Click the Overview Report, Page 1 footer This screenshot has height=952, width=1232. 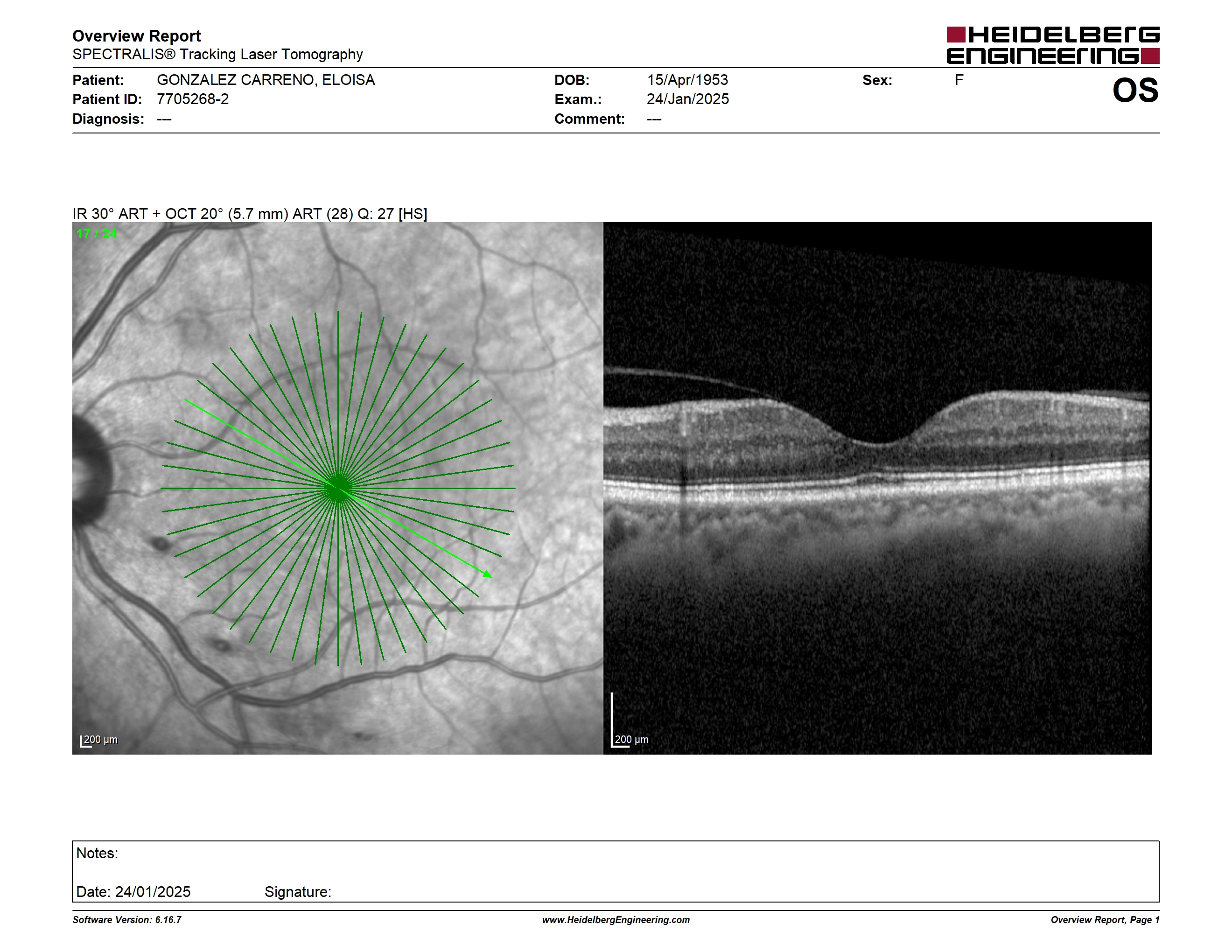click(x=1105, y=920)
